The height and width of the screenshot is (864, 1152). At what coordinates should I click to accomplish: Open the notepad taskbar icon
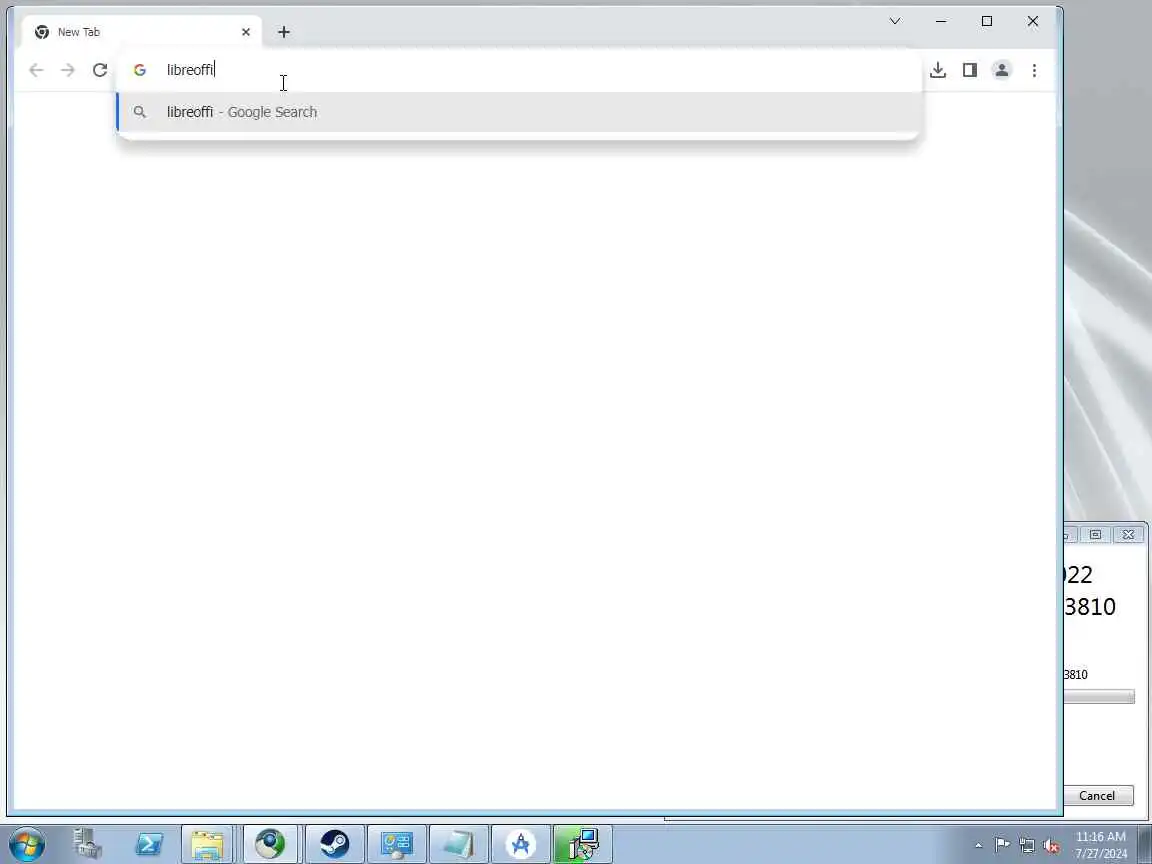point(458,843)
